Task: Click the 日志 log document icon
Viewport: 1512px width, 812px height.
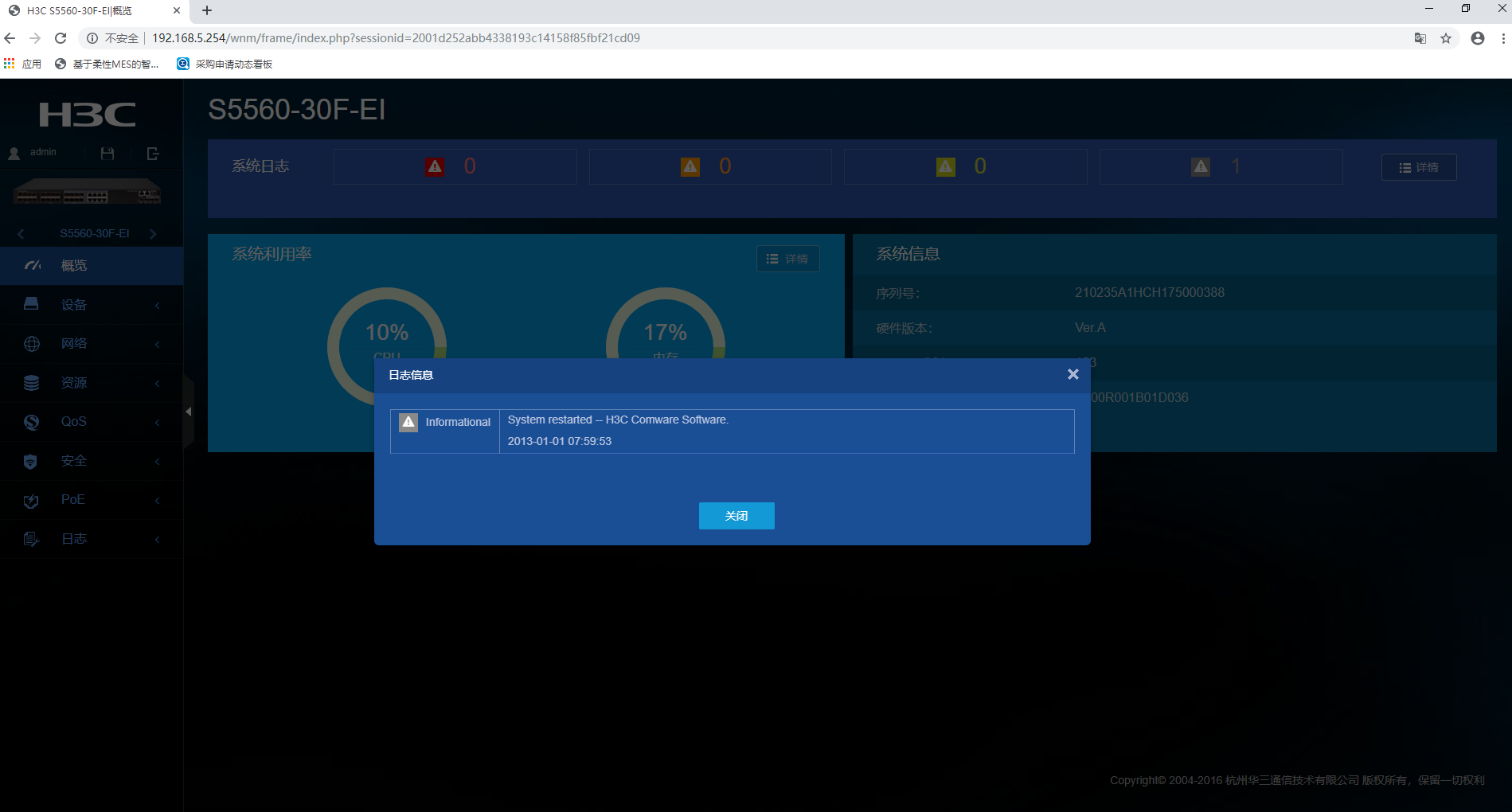Action: (31, 540)
